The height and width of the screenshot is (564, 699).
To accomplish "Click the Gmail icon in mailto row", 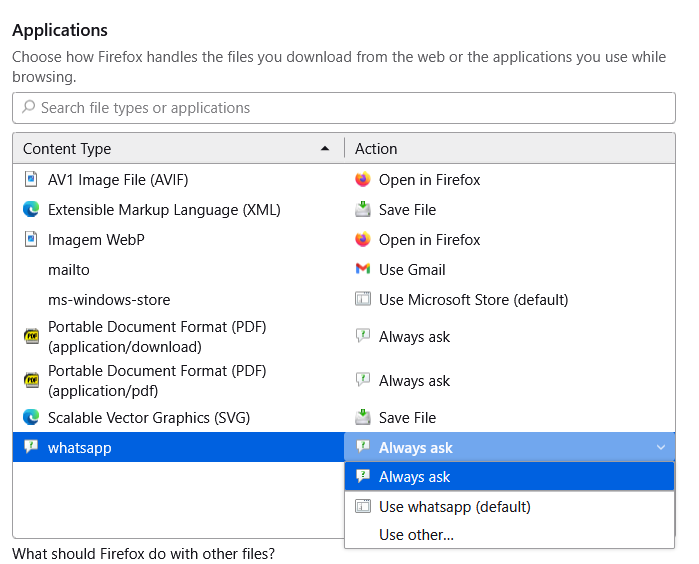I will click(363, 269).
